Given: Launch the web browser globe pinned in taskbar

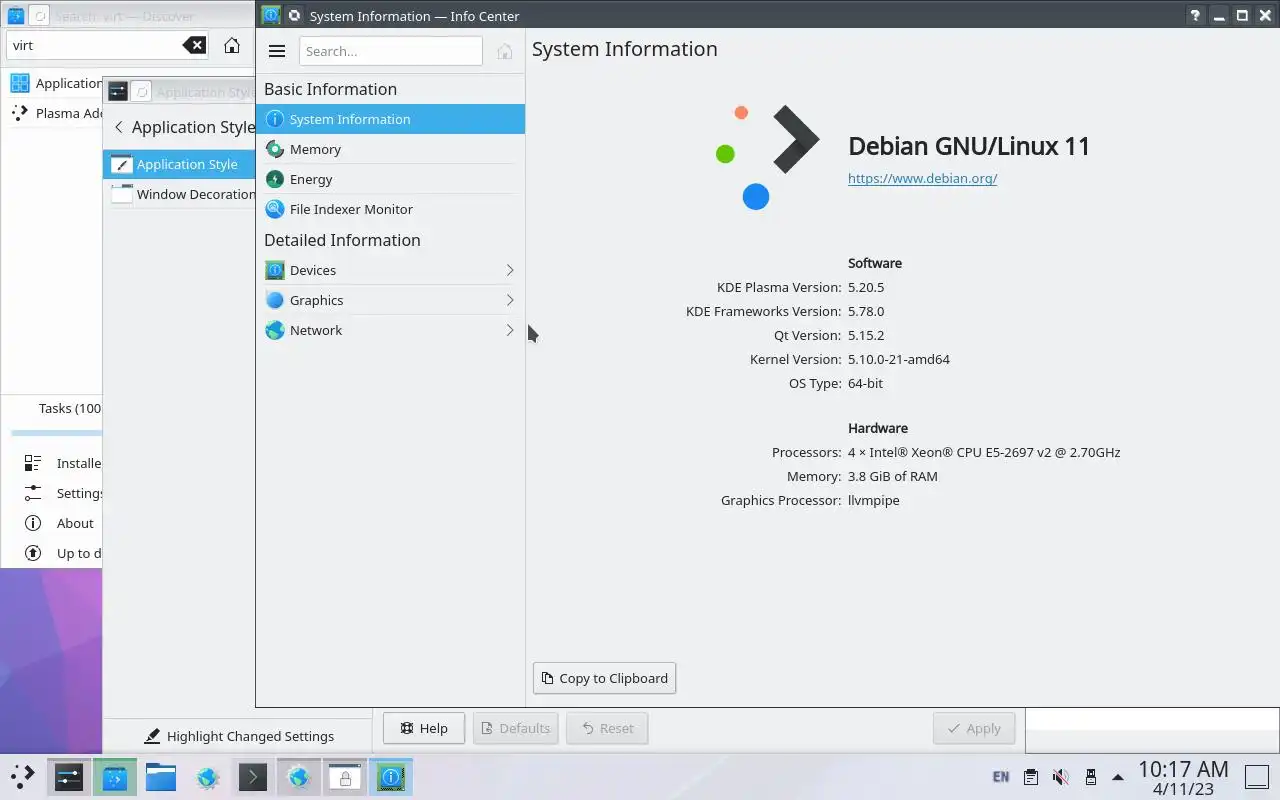Looking at the screenshot, I should pyautogui.click(x=207, y=777).
